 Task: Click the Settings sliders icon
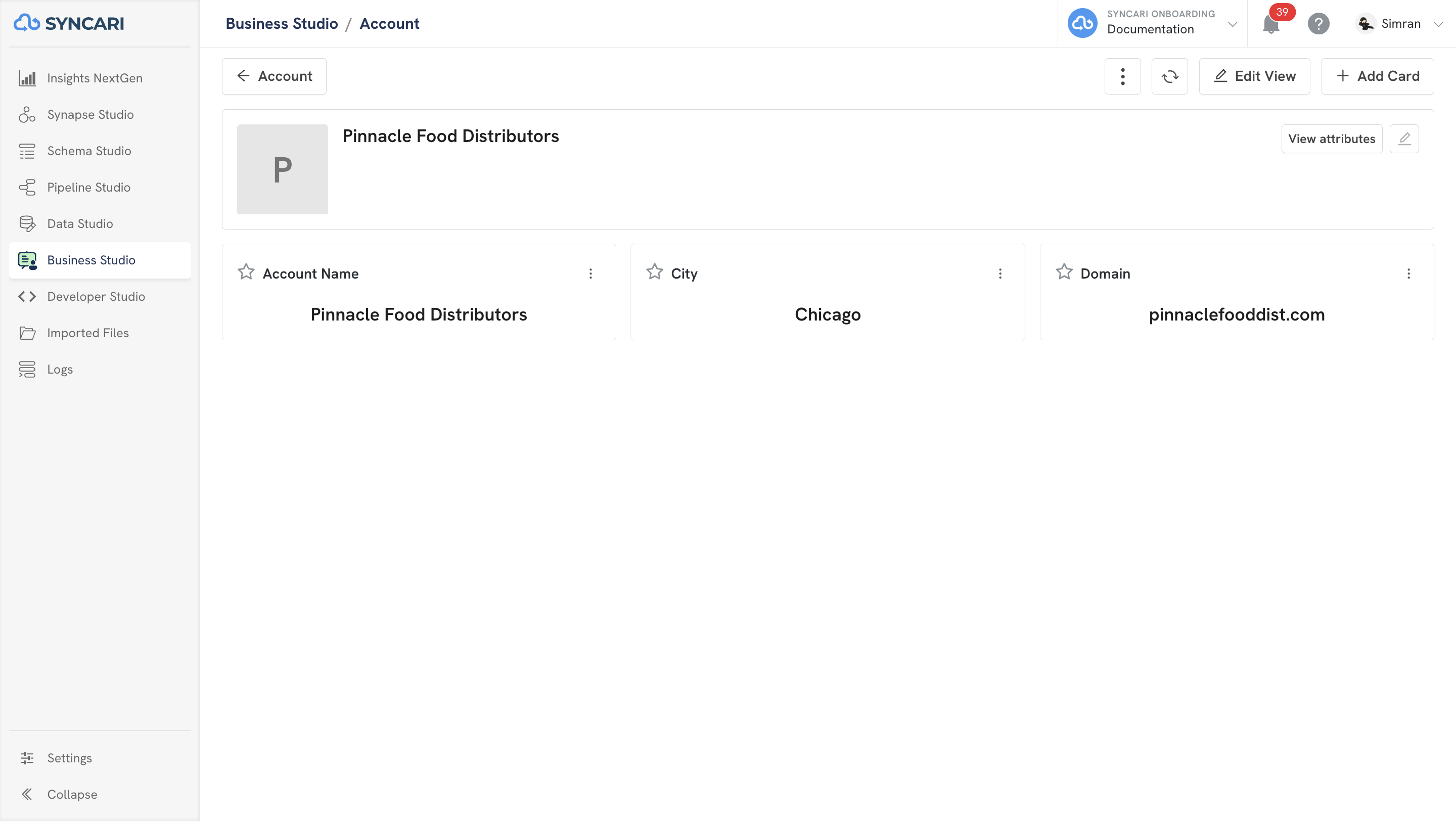(27, 758)
